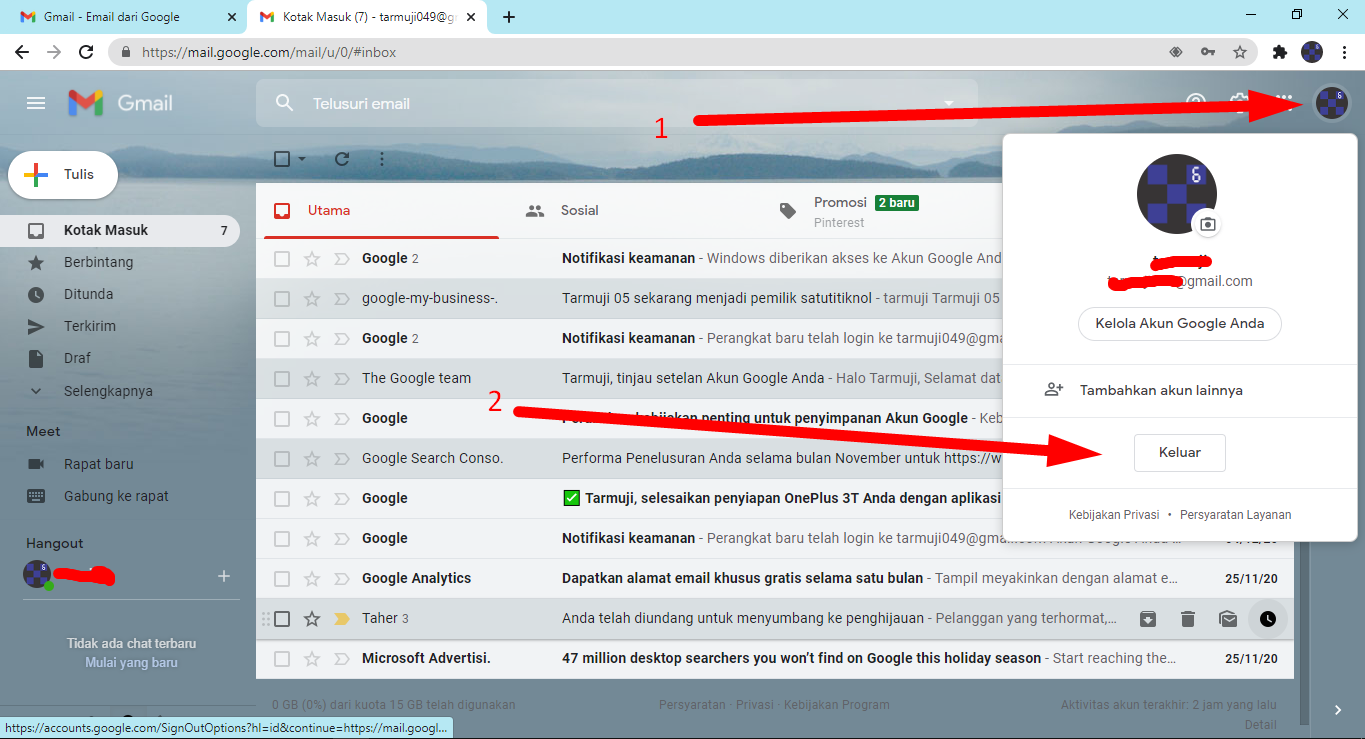Screen dimensions: 1365x739
Task: Open the main menu hamburger icon
Action: tap(36, 103)
